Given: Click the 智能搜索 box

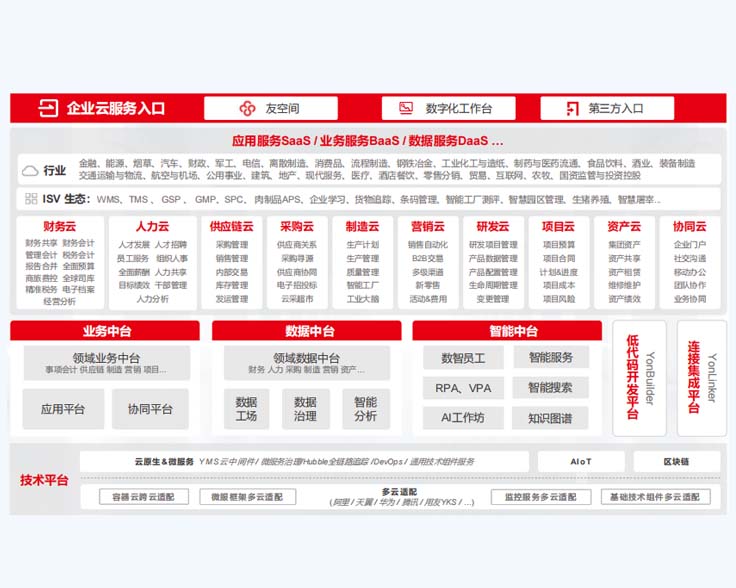Looking at the screenshot, I should (550, 388).
